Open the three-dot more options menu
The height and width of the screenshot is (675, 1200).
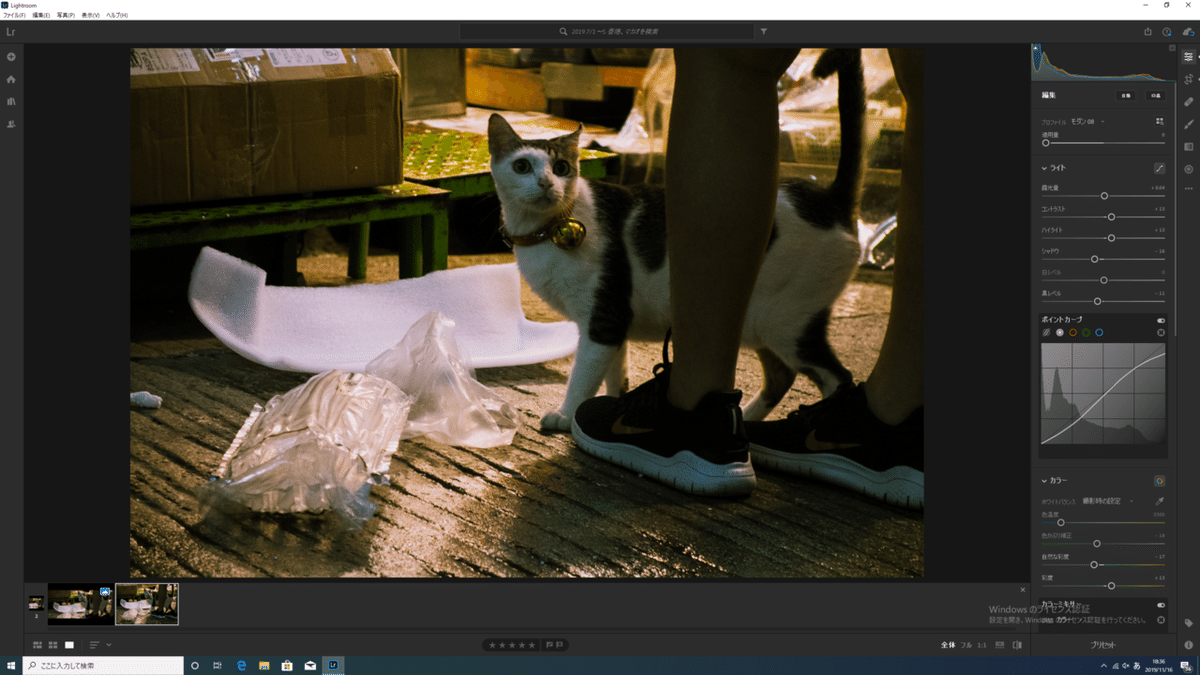1188,188
